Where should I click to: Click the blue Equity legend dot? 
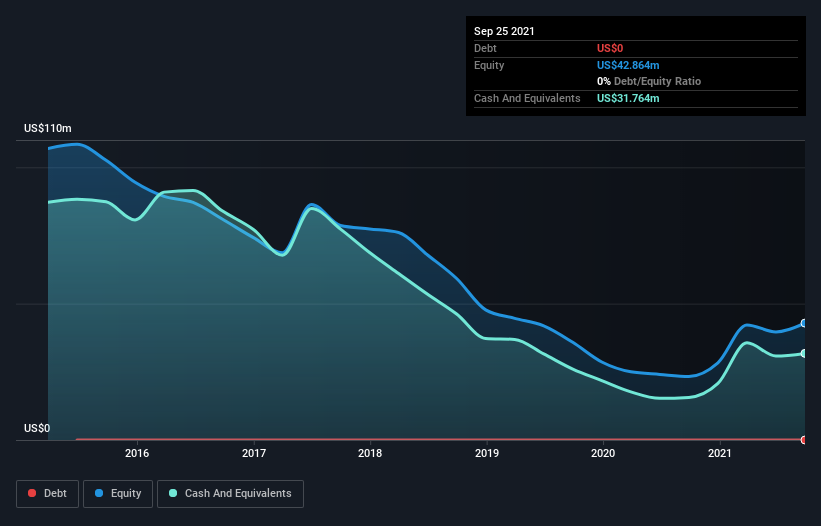click(99, 493)
